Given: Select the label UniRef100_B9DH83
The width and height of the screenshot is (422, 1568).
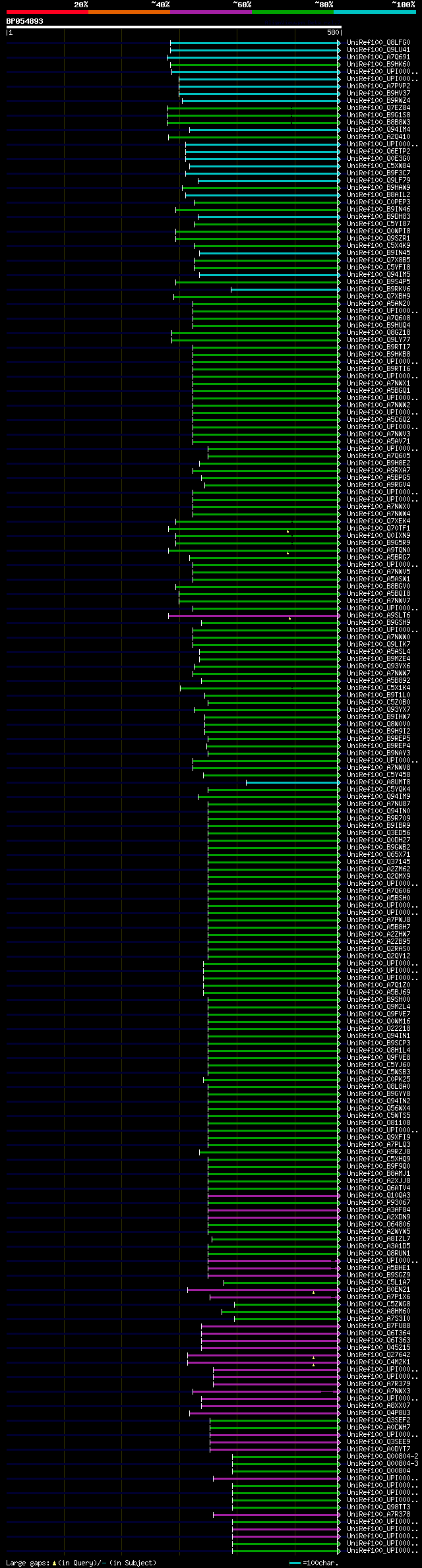Looking at the screenshot, I should pyautogui.click(x=378, y=216).
